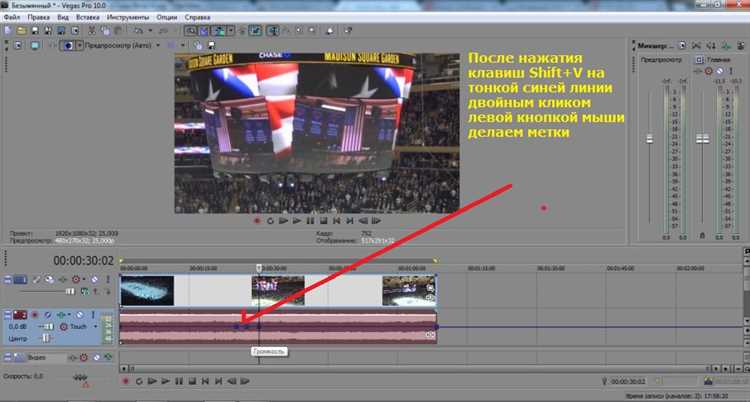Expand the Auto Ripple mode dropdown
Viewport: 750px width, 402px height.
coord(231,31)
